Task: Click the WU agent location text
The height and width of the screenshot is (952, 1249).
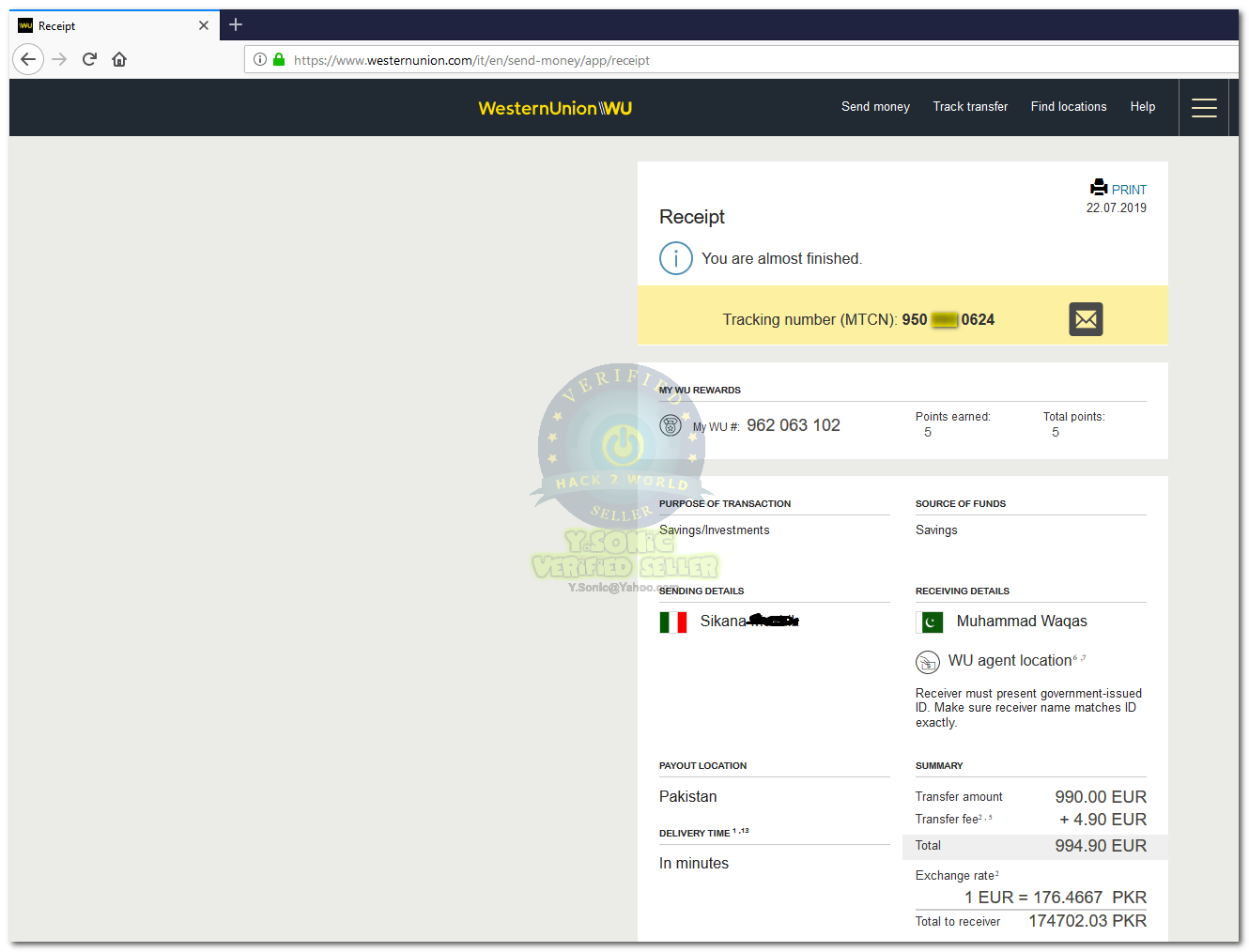Action: point(1010,661)
